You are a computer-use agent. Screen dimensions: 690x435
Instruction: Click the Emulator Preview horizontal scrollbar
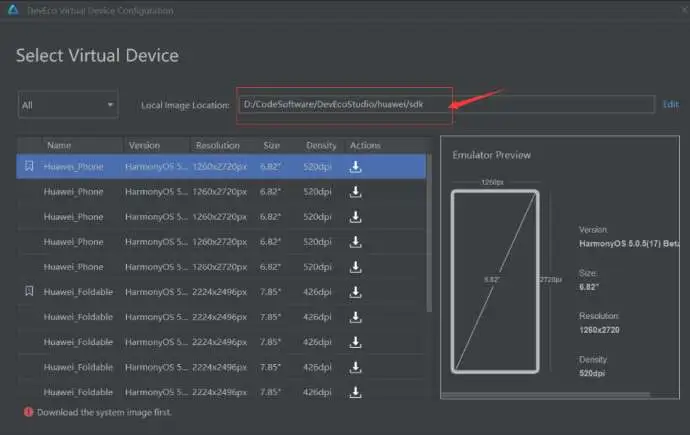[546, 395]
